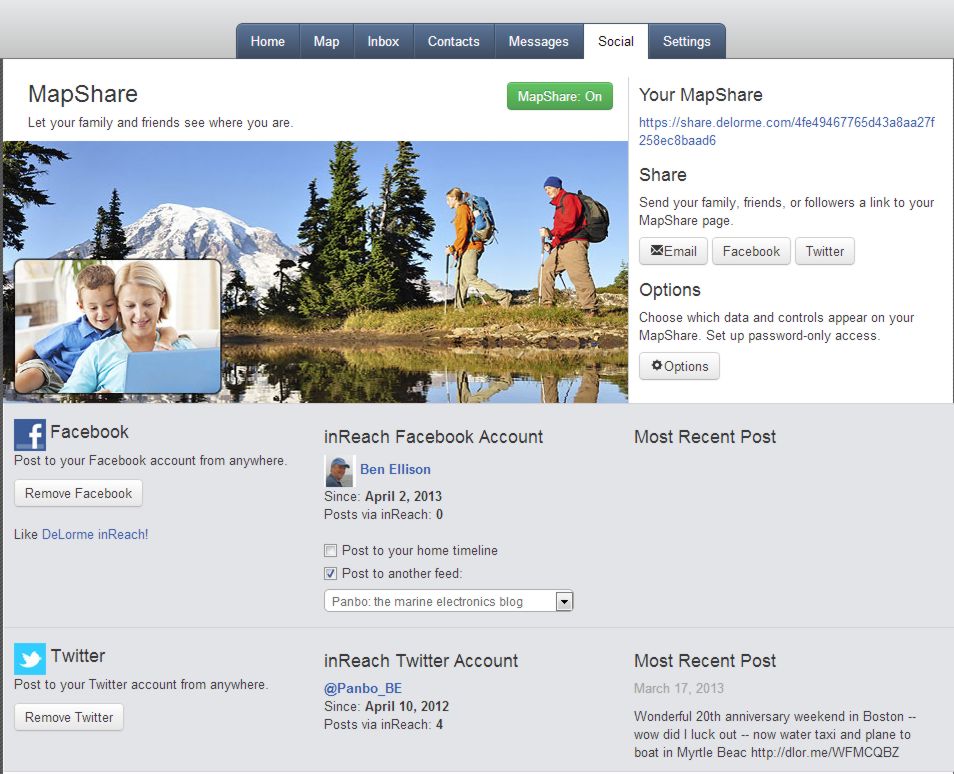Open the Map tab
This screenshot has width=954, height=774.
pyautogui.click(x=327, y=41)
